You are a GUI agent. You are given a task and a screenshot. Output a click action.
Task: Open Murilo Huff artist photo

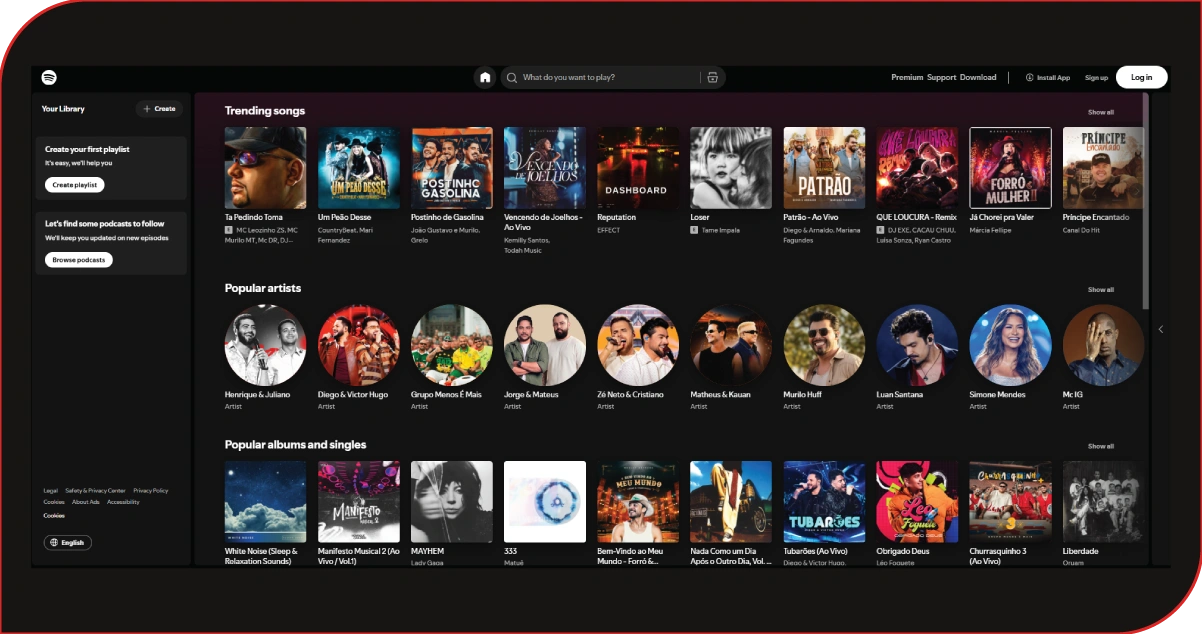pyautogui.click(x=824, y=345)
